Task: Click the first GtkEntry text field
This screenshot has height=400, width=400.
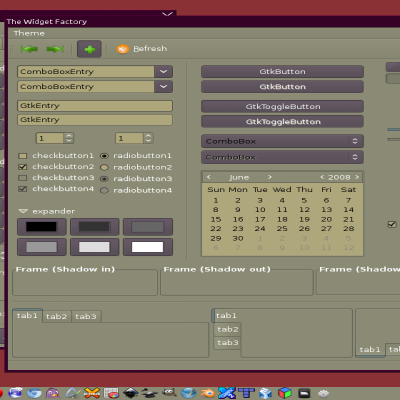Action: [x=95, y=106]
